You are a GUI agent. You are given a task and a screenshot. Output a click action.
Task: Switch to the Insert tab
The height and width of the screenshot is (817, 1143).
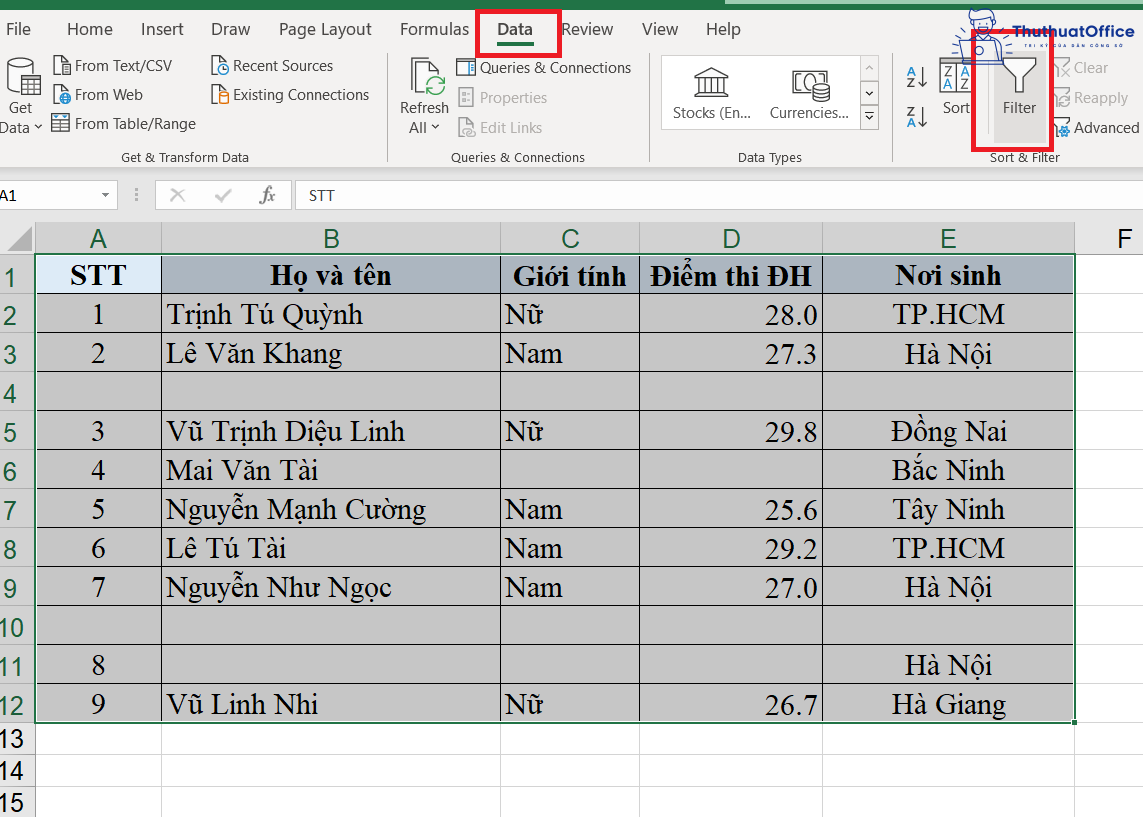[x=162, y=29]
